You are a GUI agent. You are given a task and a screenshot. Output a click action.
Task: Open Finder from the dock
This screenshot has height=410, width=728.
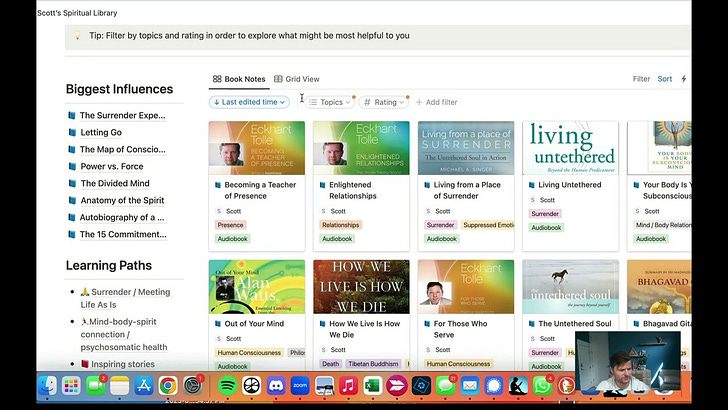(47, 385)
